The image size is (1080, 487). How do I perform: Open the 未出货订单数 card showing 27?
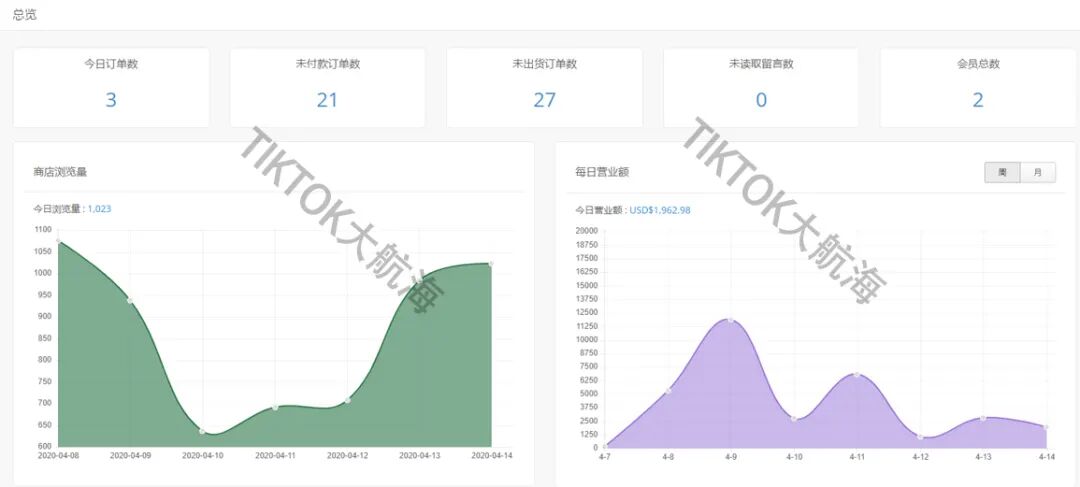coord(544,87)
